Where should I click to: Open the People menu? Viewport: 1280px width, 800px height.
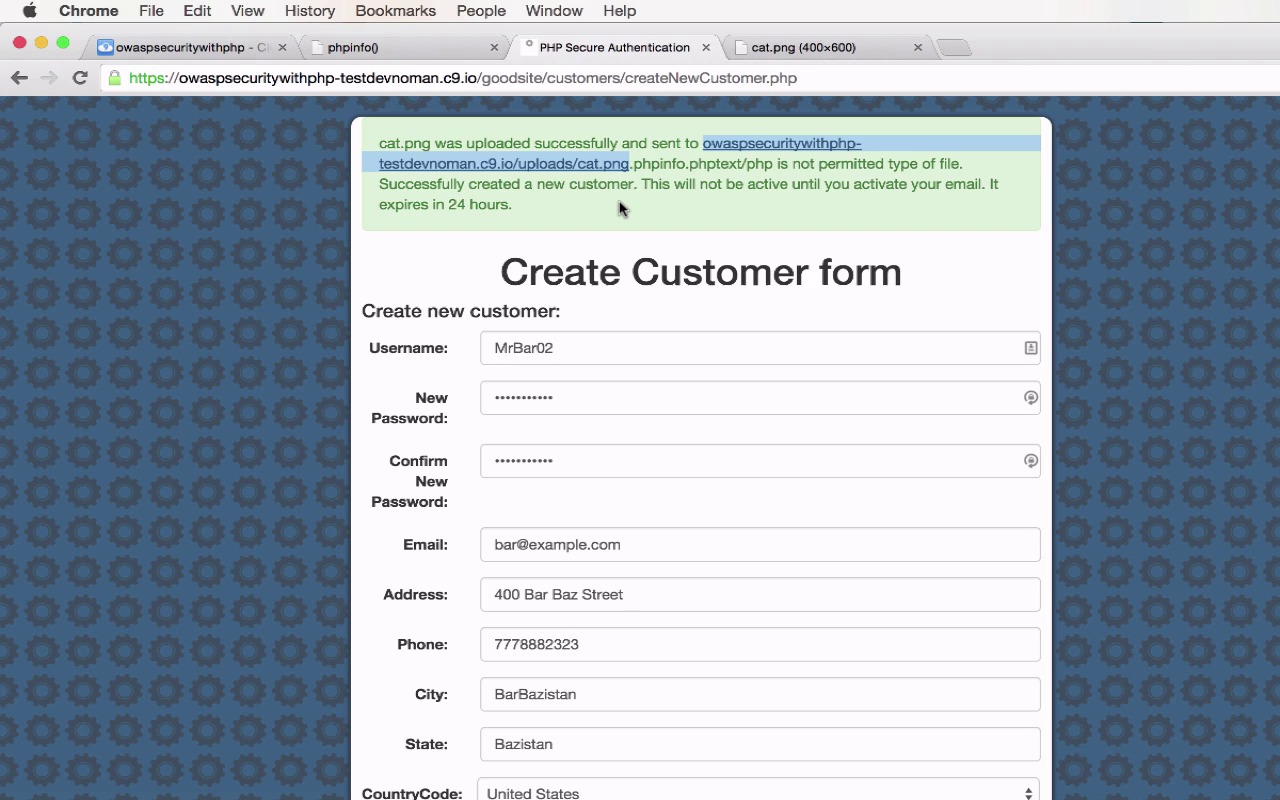[481, 11]
